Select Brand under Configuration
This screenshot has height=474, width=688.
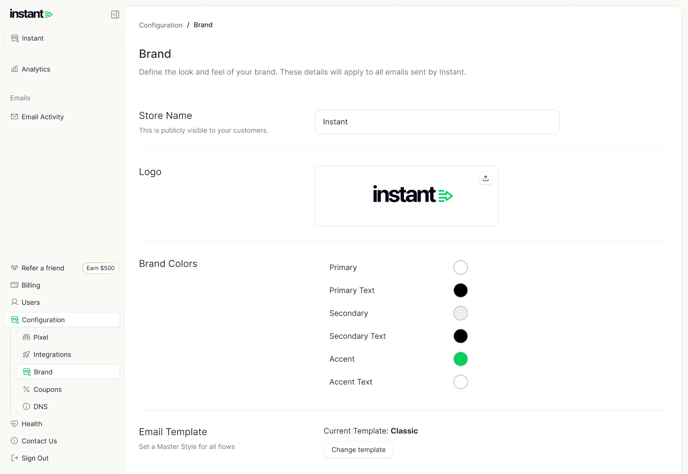click(x=68, y=372)
